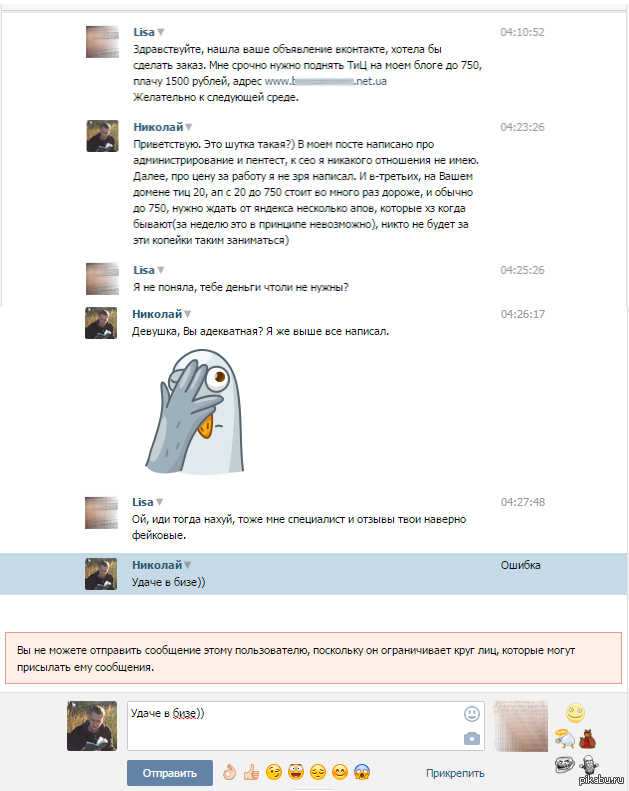Insert the OK hand emoji
Screen dimensions: 629x791
coord(230,771)
